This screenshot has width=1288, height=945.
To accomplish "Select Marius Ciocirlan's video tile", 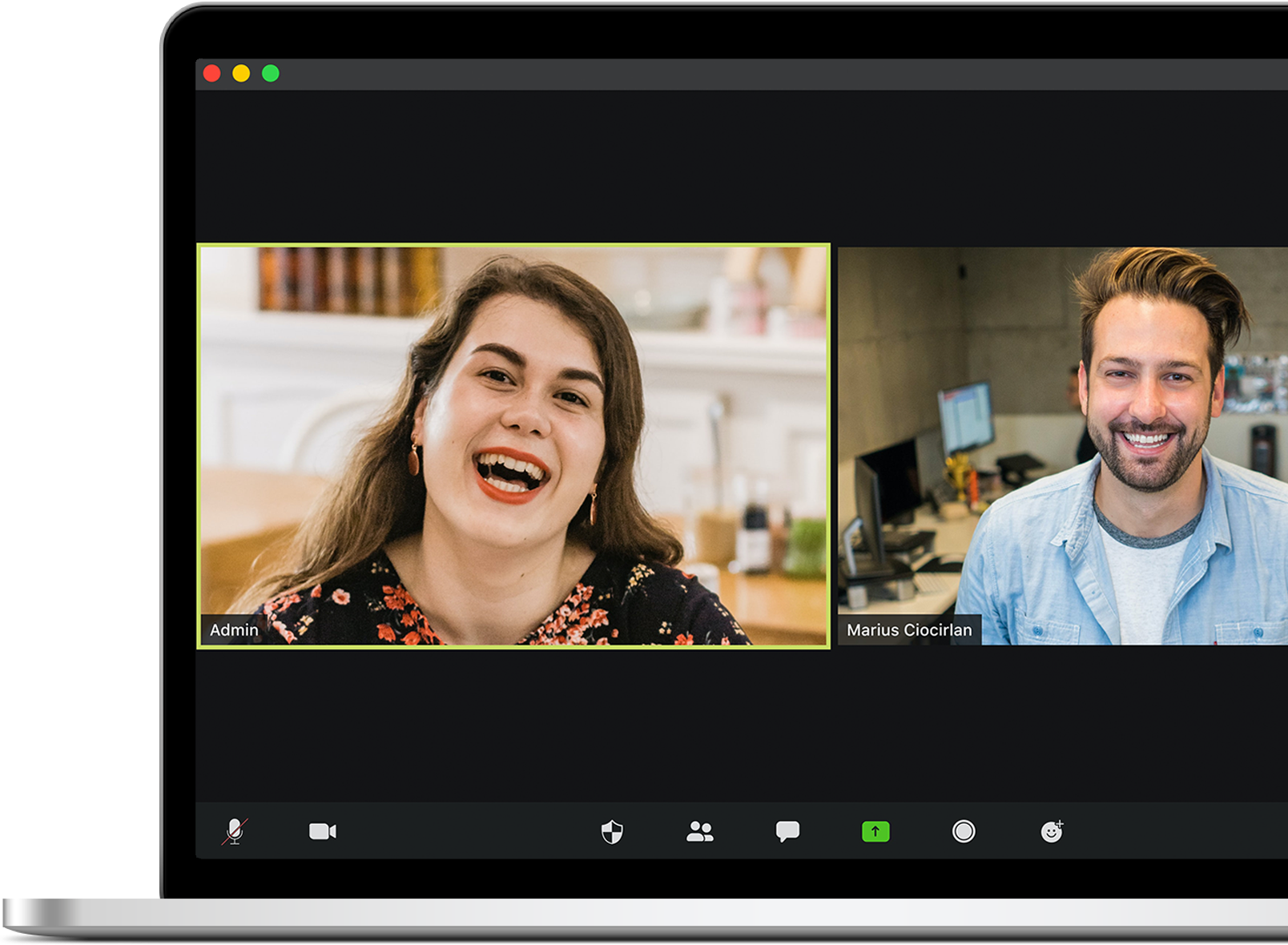I will point(1063,445).
